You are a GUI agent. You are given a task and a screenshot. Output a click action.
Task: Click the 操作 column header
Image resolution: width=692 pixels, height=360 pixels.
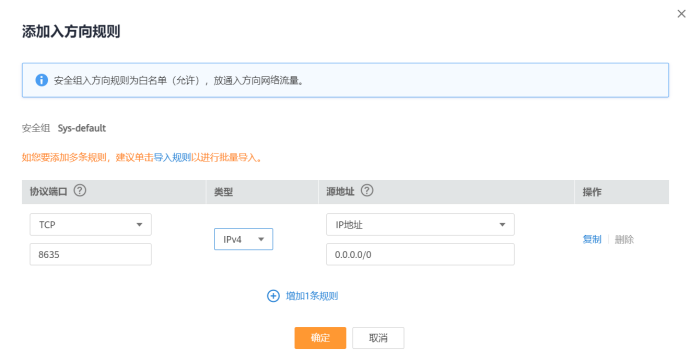[x=592, y=192]
